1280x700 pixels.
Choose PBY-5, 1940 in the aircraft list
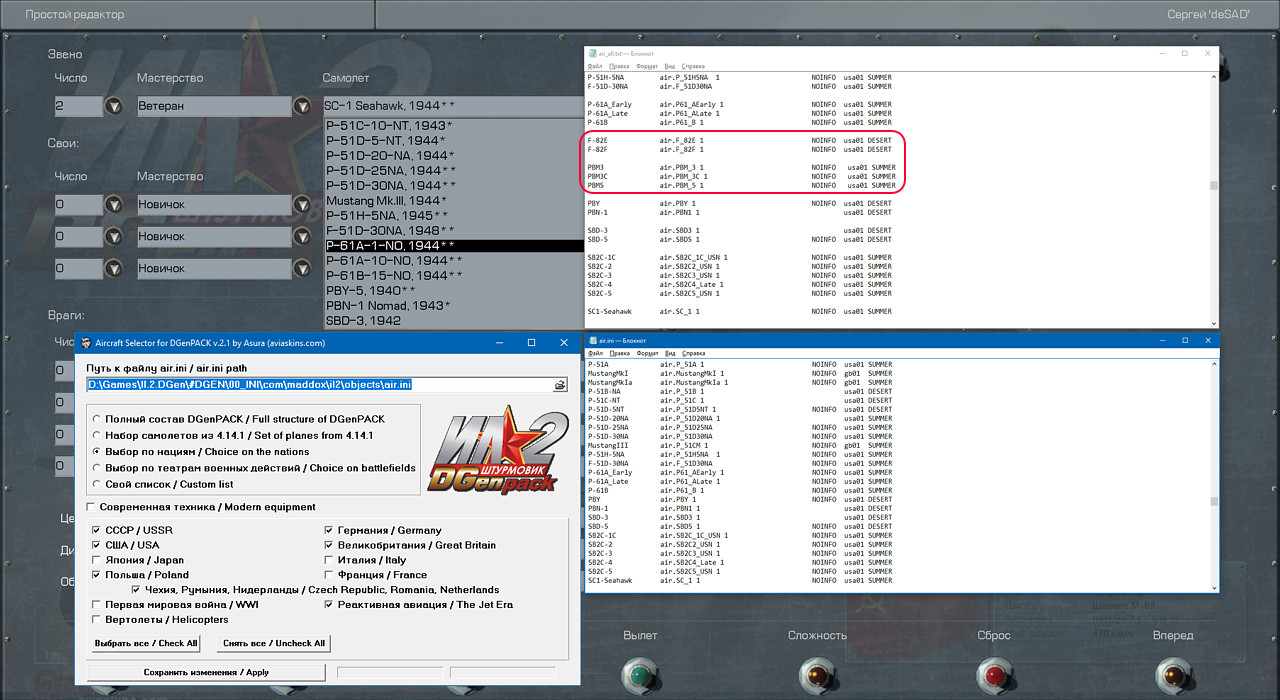point(370,290)
